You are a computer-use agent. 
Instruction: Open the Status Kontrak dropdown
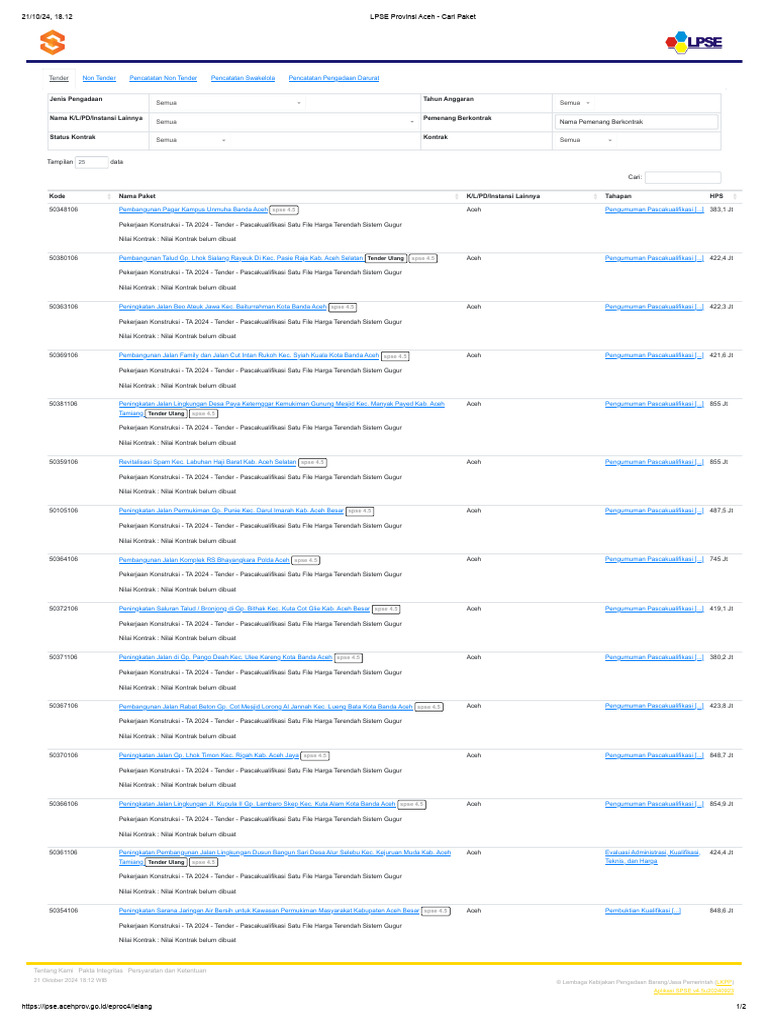[x=191, y=140]
